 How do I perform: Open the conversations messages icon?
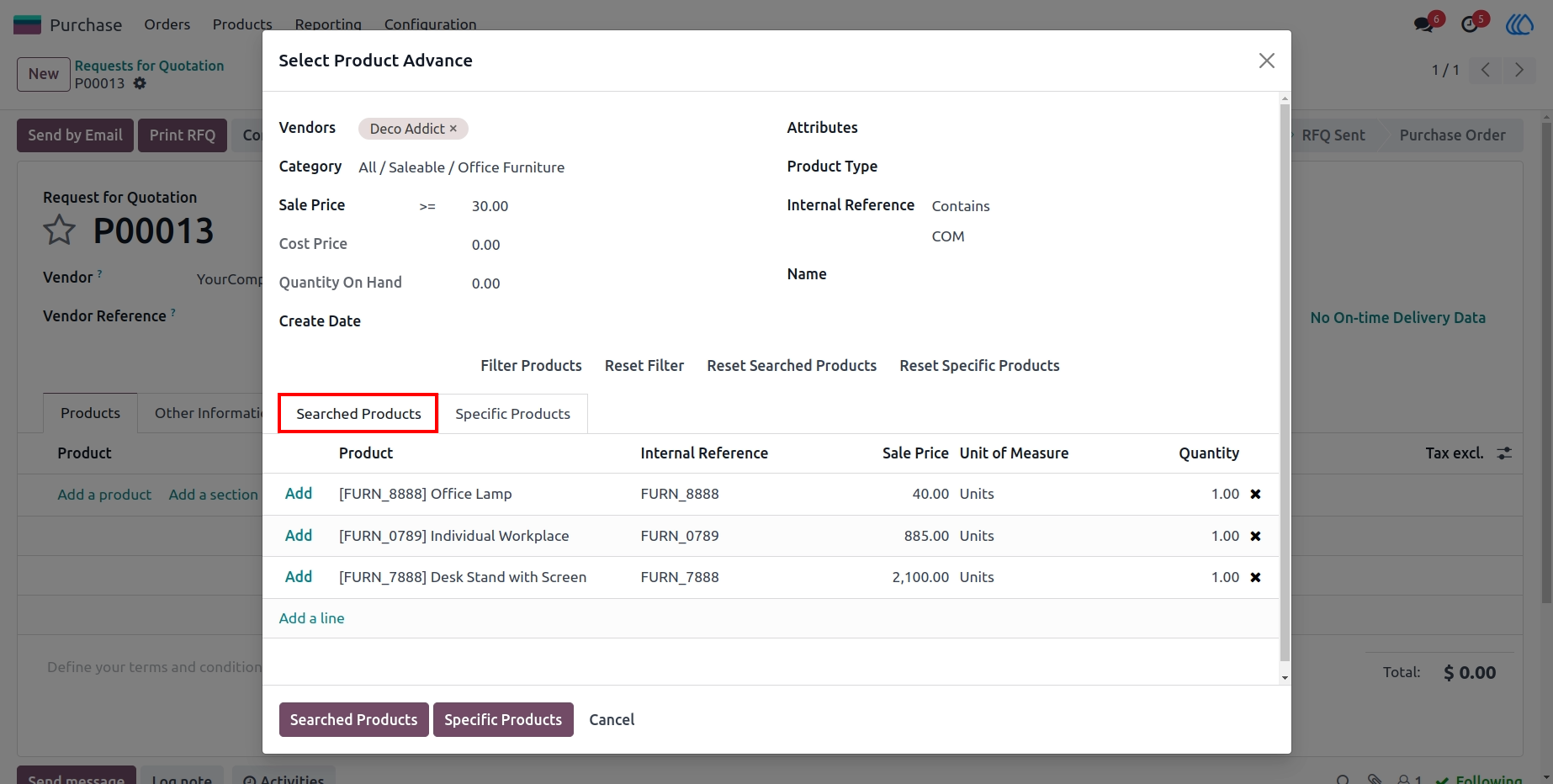1424,24
